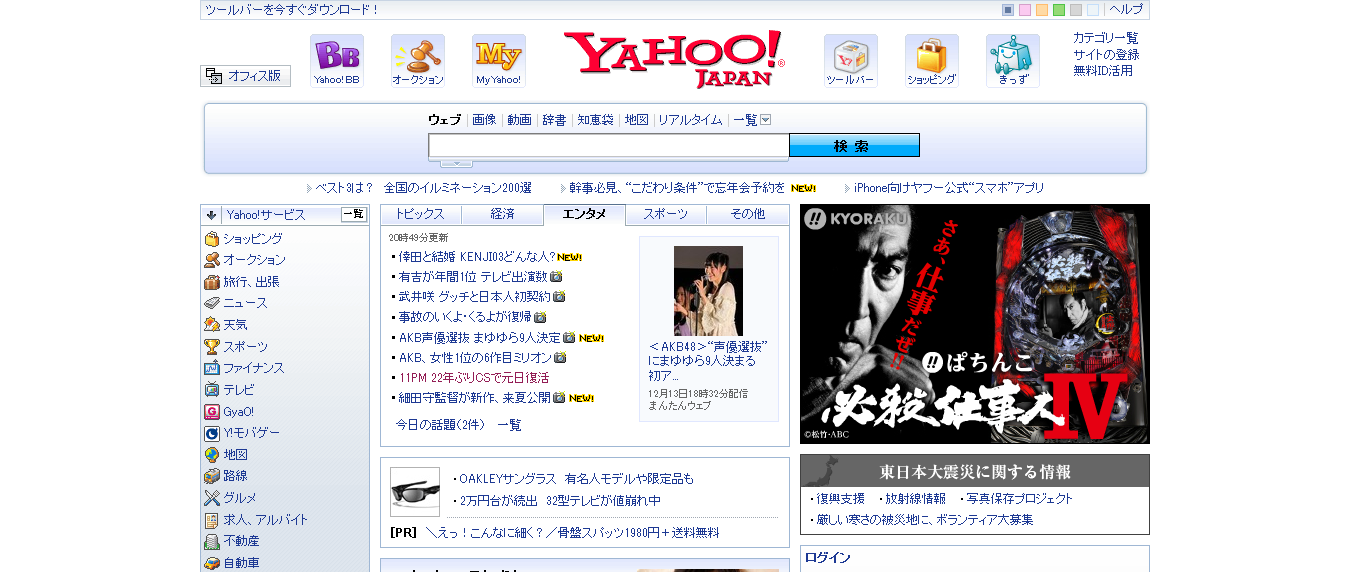The image size is (1349, 572).
Task: Click the newspaper icon beside ニュース
Action: pyautogui.click(x=212, y=303)
